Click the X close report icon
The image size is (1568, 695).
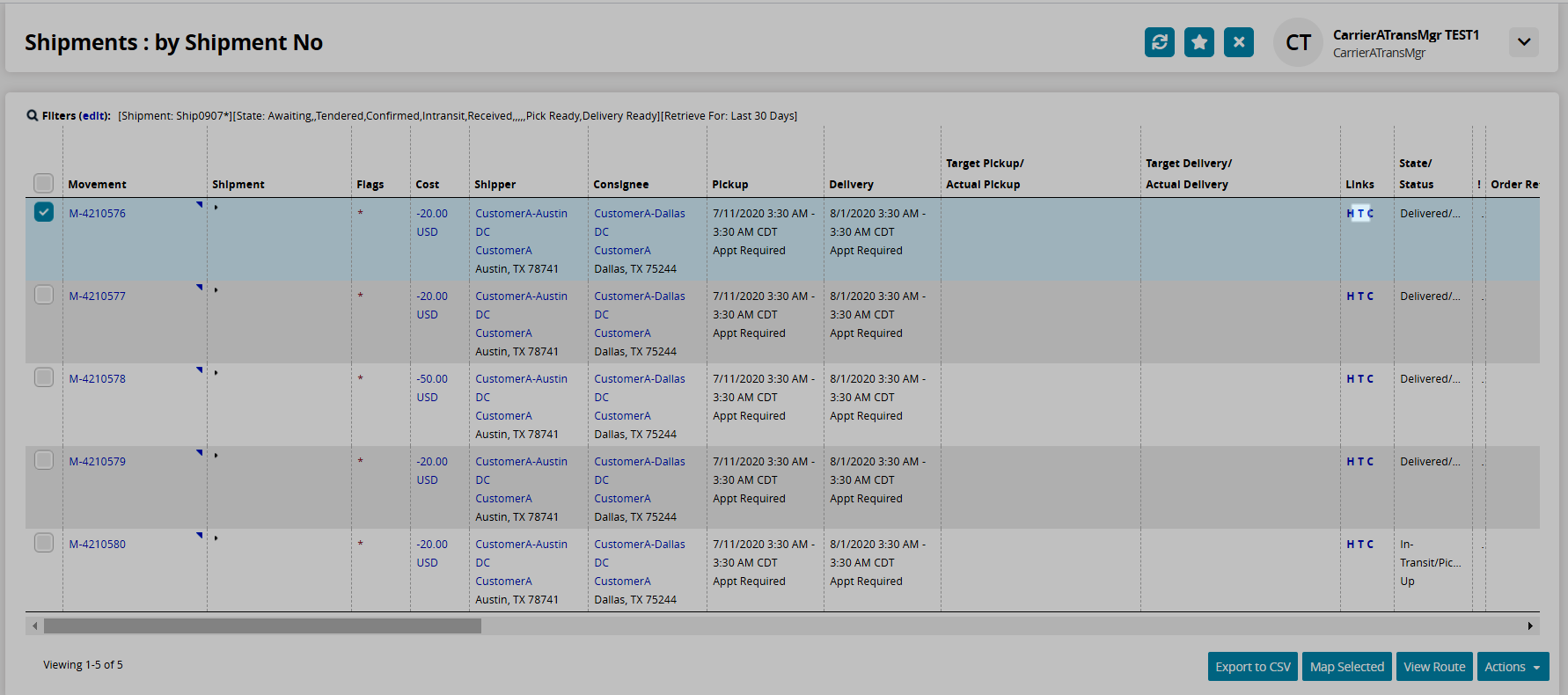click(1238, 42)
